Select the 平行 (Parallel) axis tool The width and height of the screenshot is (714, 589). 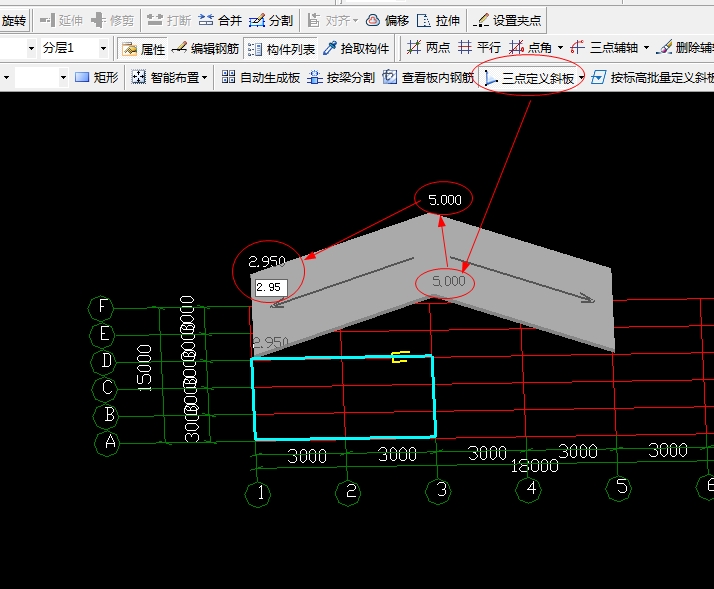coord(479,47)
